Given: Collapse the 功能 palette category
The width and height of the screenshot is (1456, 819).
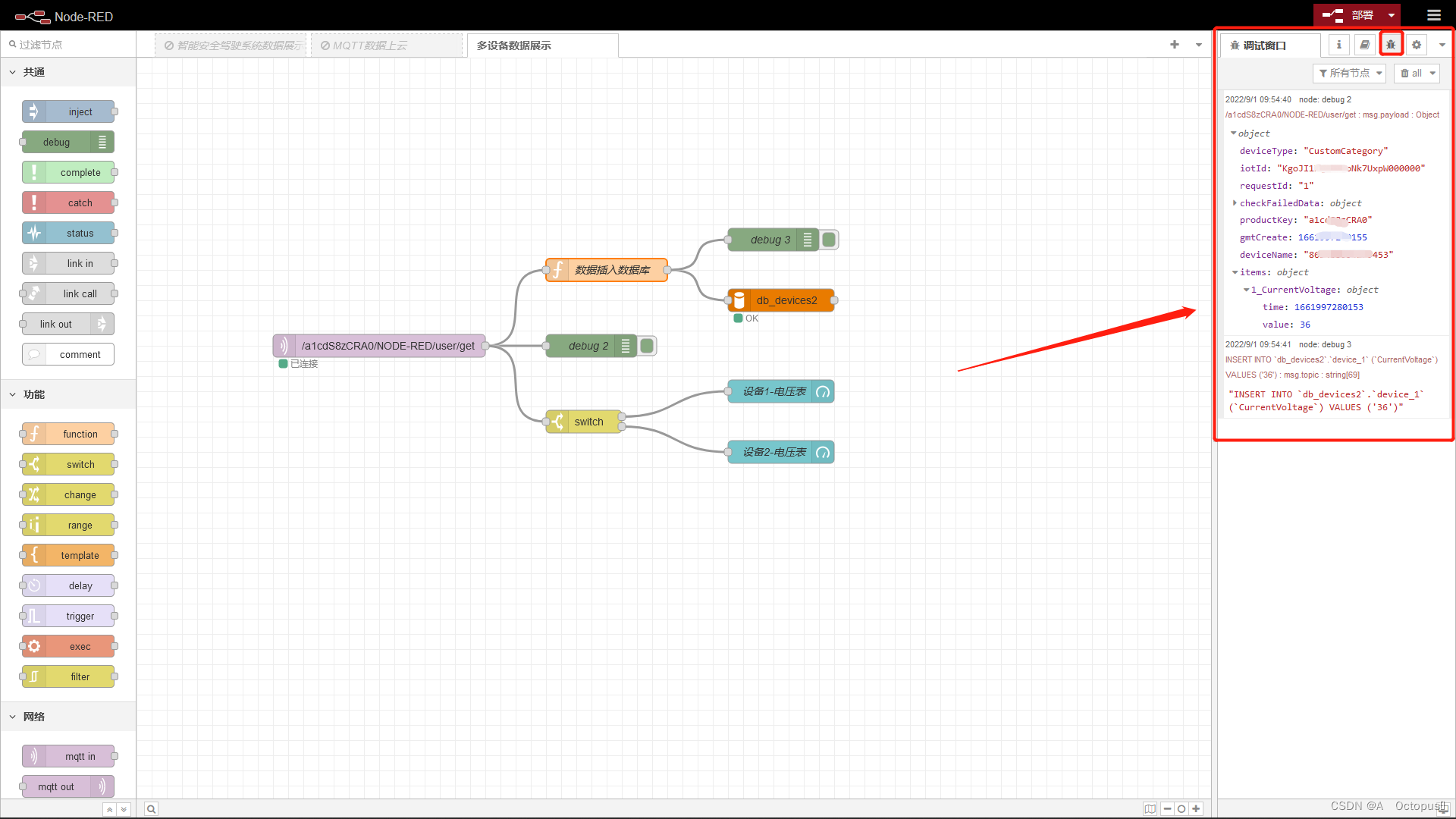Looking at the screenshot, I should (x=68, y=394).
